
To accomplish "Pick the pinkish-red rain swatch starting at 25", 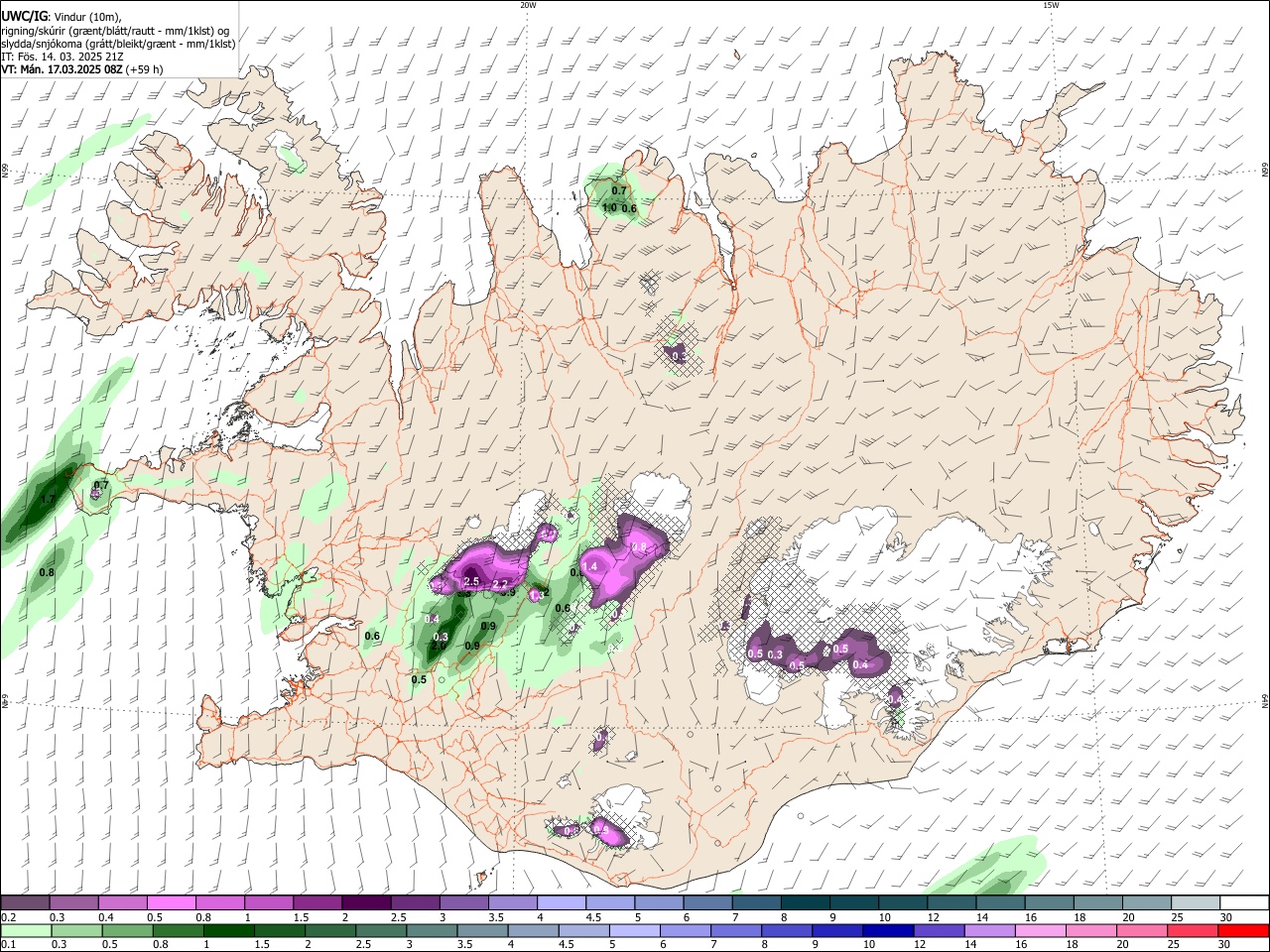I will [1194, 930].
